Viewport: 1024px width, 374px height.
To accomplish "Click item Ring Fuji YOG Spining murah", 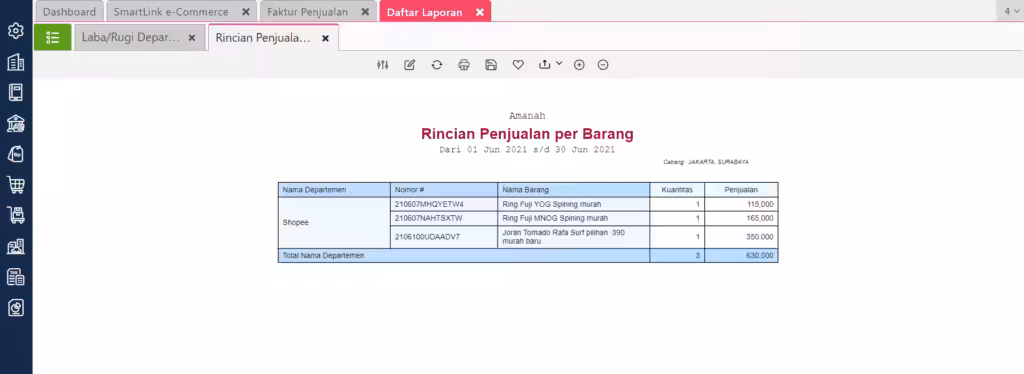I will click(x=552, y=204).
